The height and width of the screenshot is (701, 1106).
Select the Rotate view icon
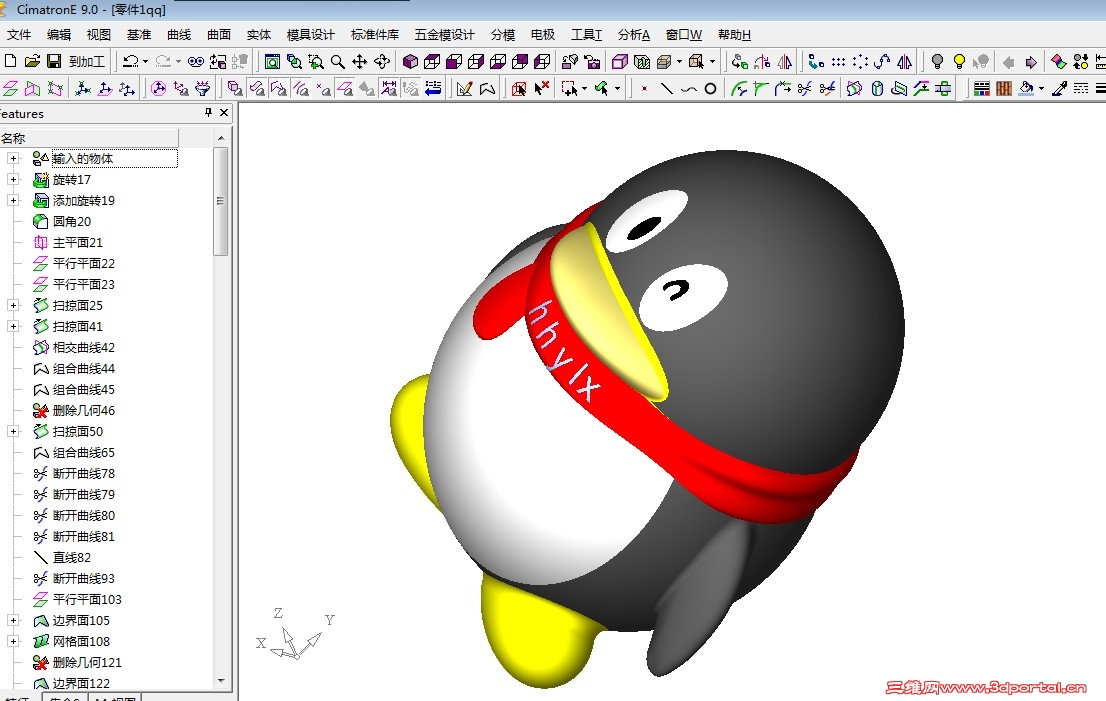pos(382,61)
